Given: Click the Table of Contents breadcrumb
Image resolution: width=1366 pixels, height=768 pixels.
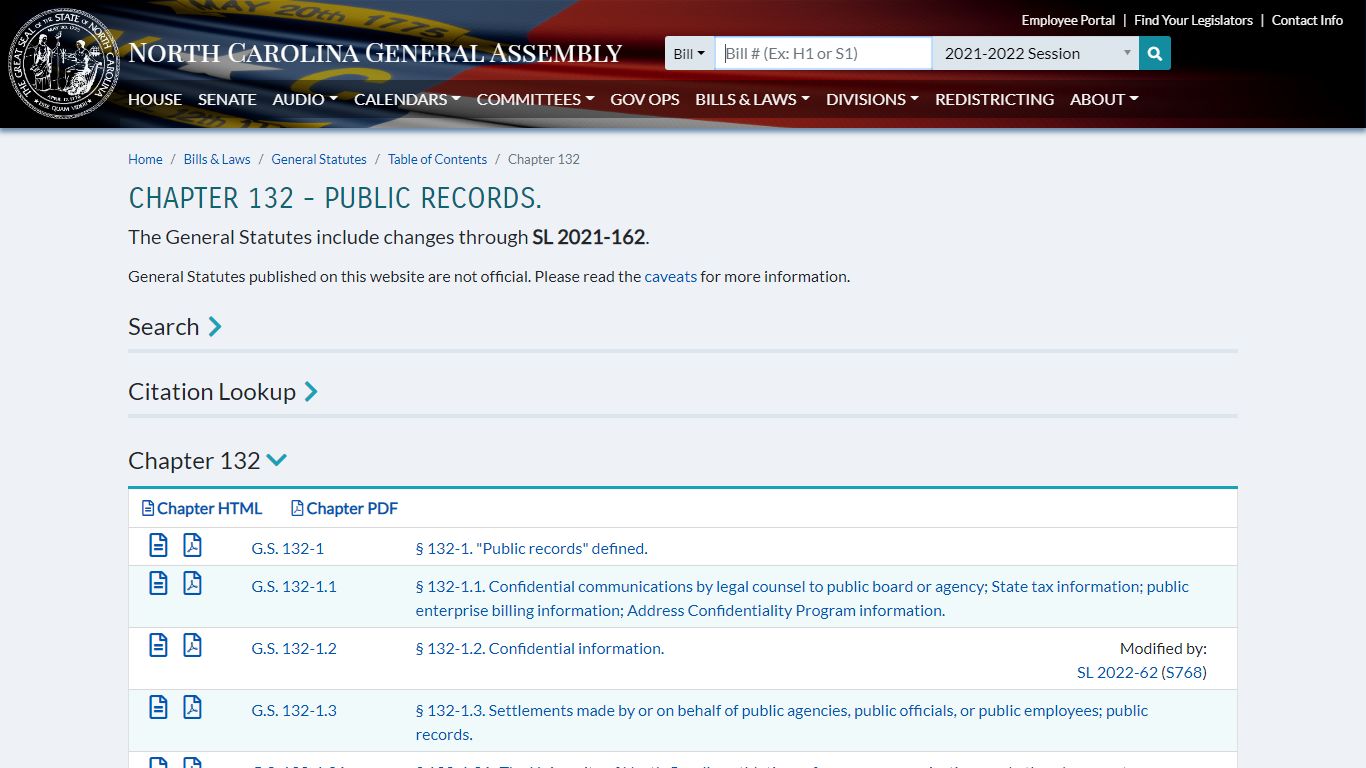Looking at the screenshot, I should pyautogui.click(x=437, y=159).
